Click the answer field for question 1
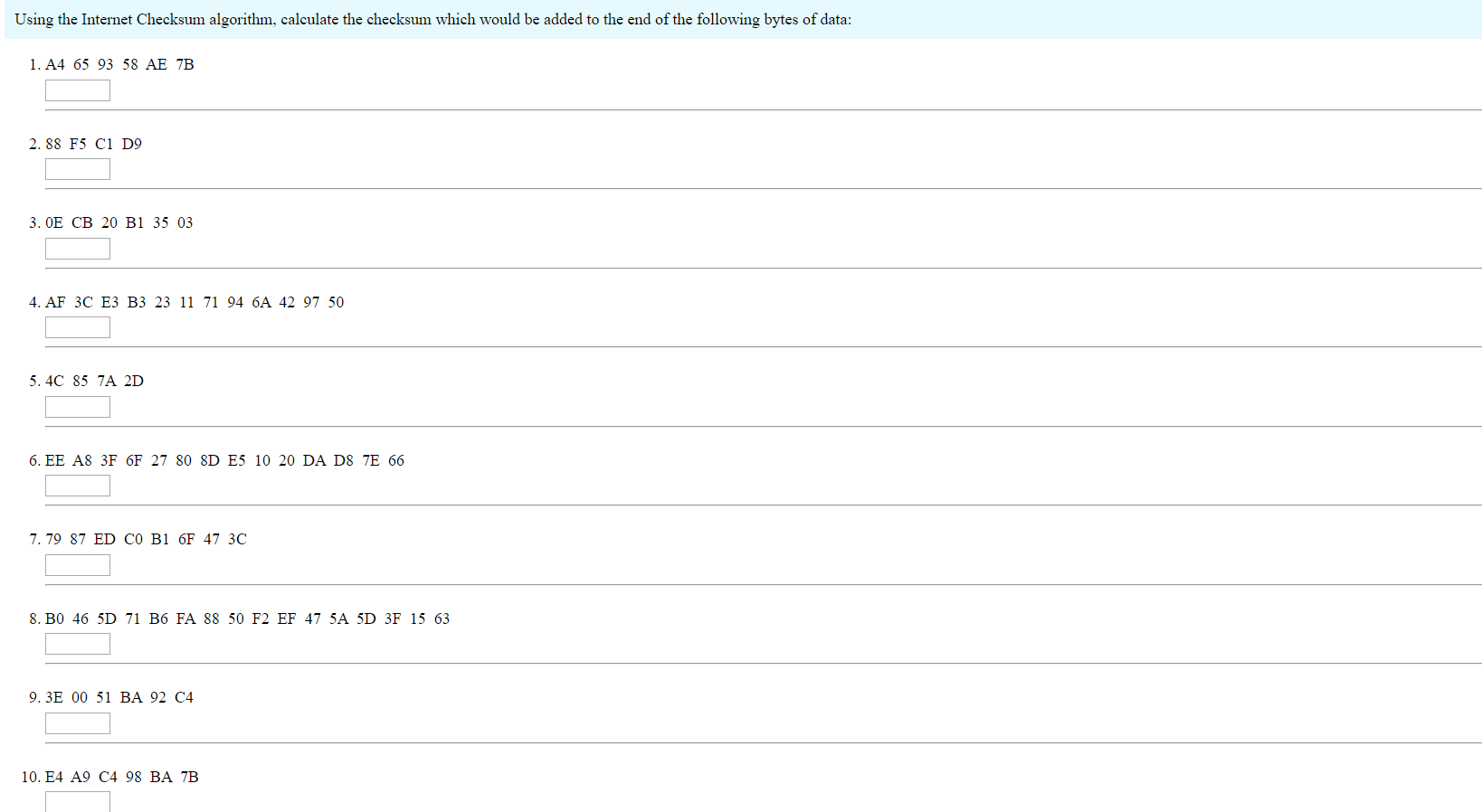 point(78,90)
